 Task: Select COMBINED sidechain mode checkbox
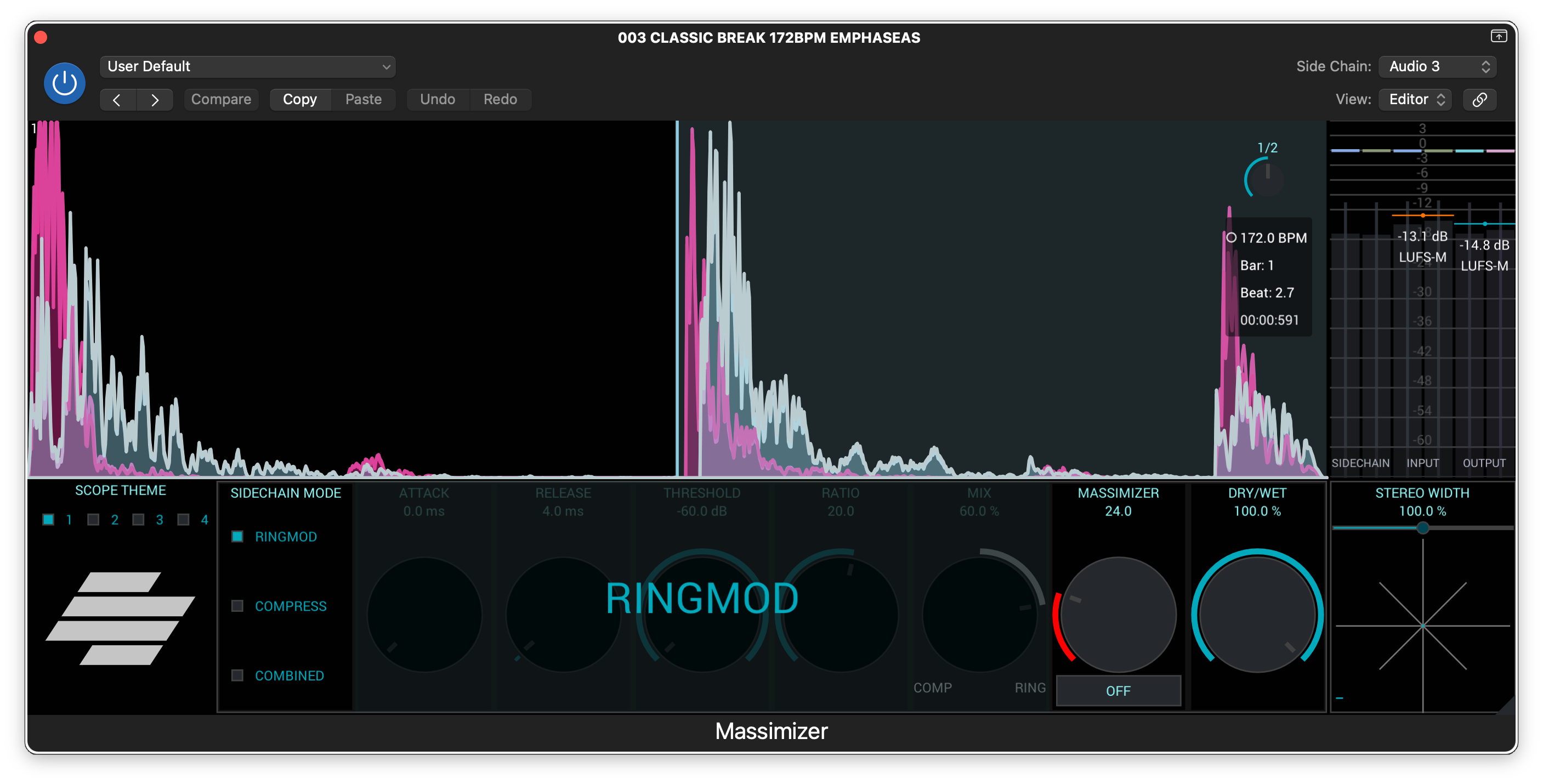click(237, 675)
